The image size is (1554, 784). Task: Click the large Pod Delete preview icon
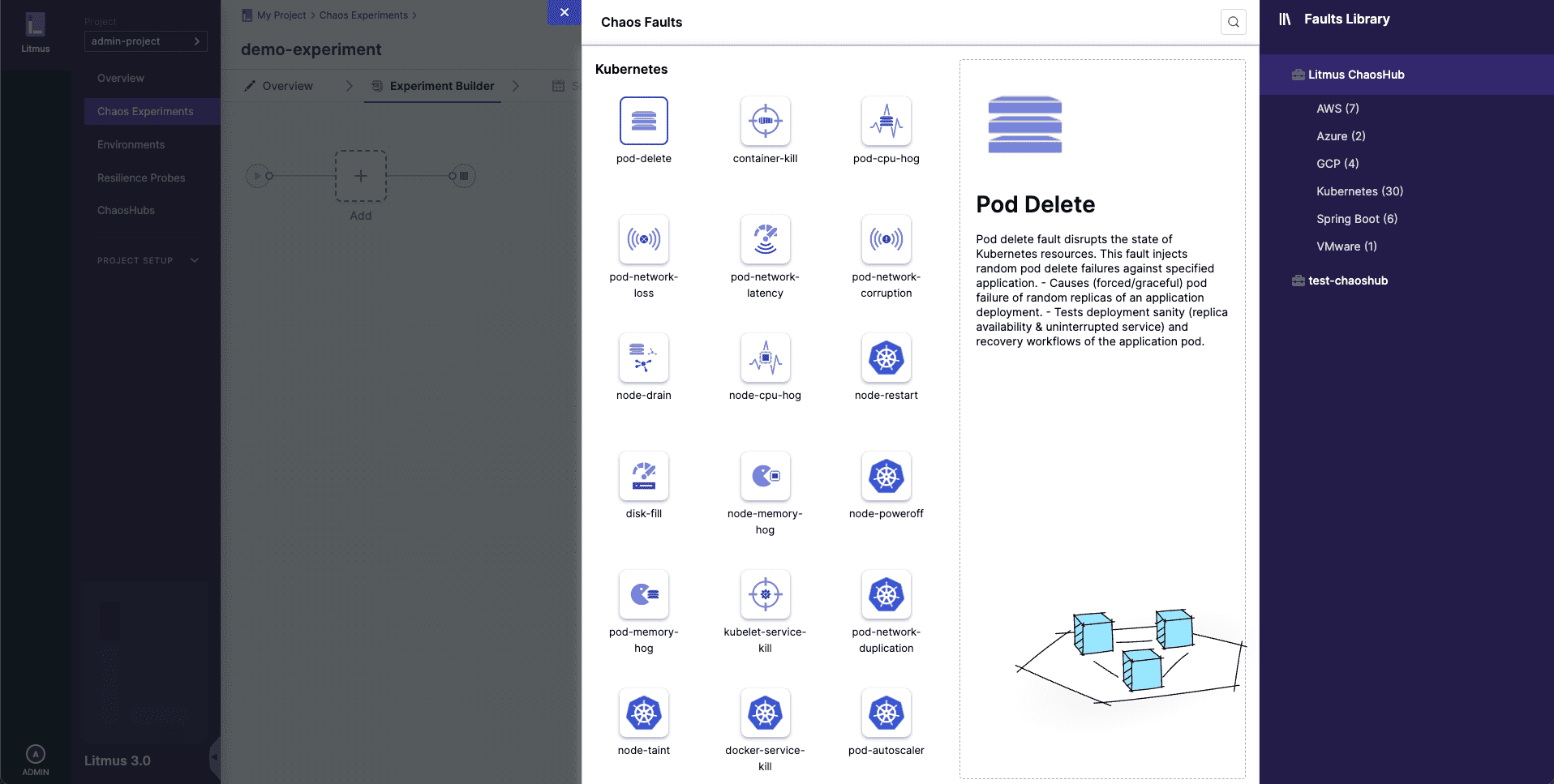(1025, 124)
